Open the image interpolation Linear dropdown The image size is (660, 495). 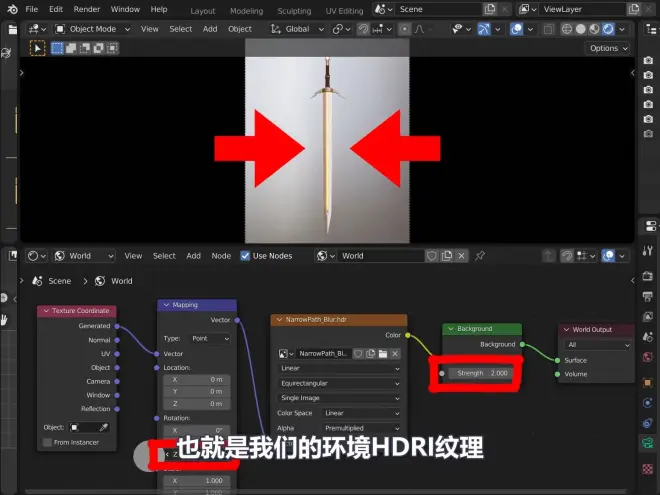[x=339, y=368]
